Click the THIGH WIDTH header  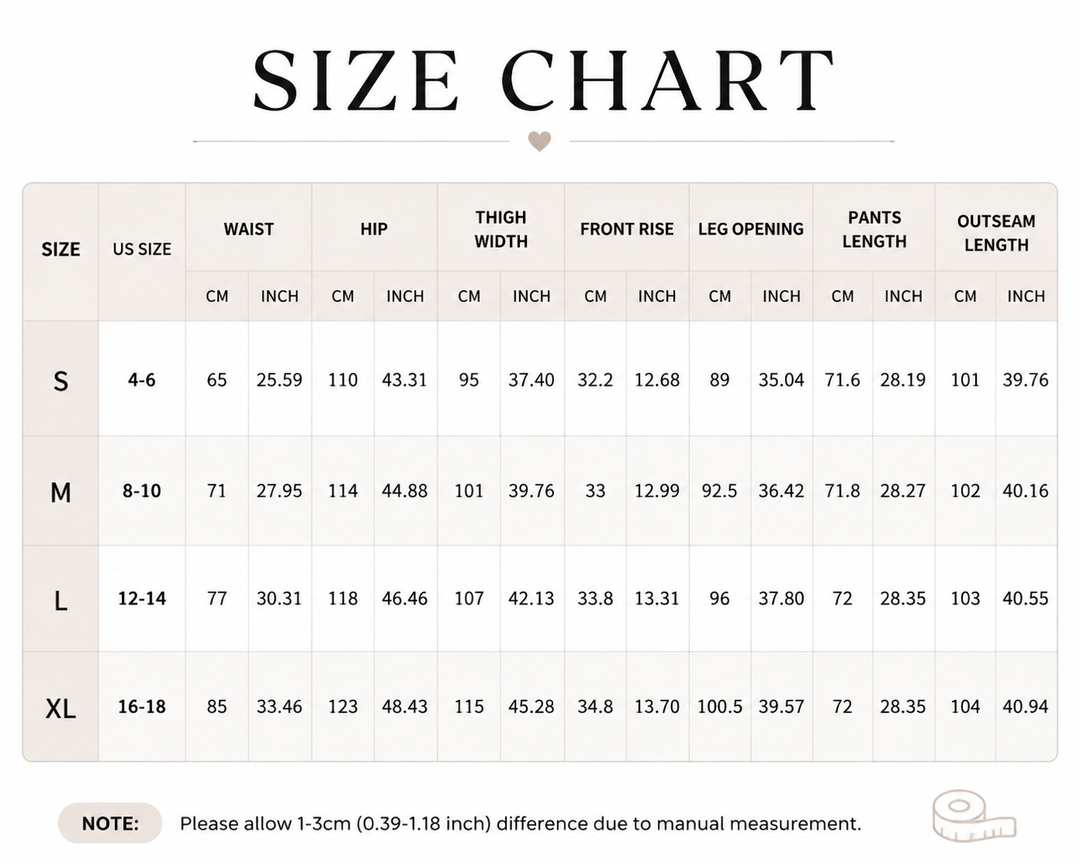coord(501,229)
